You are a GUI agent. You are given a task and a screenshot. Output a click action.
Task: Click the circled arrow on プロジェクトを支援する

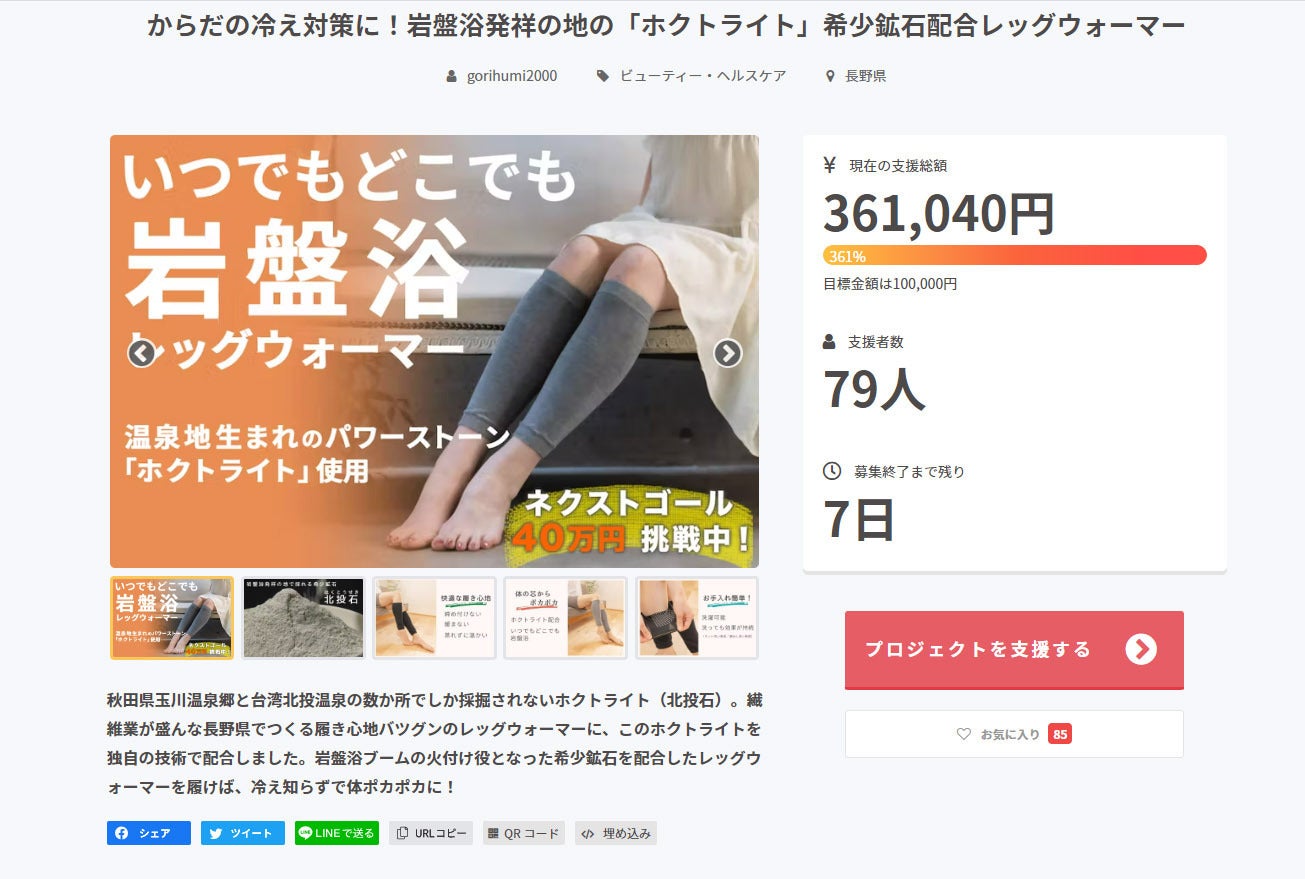pos(1141,649)
